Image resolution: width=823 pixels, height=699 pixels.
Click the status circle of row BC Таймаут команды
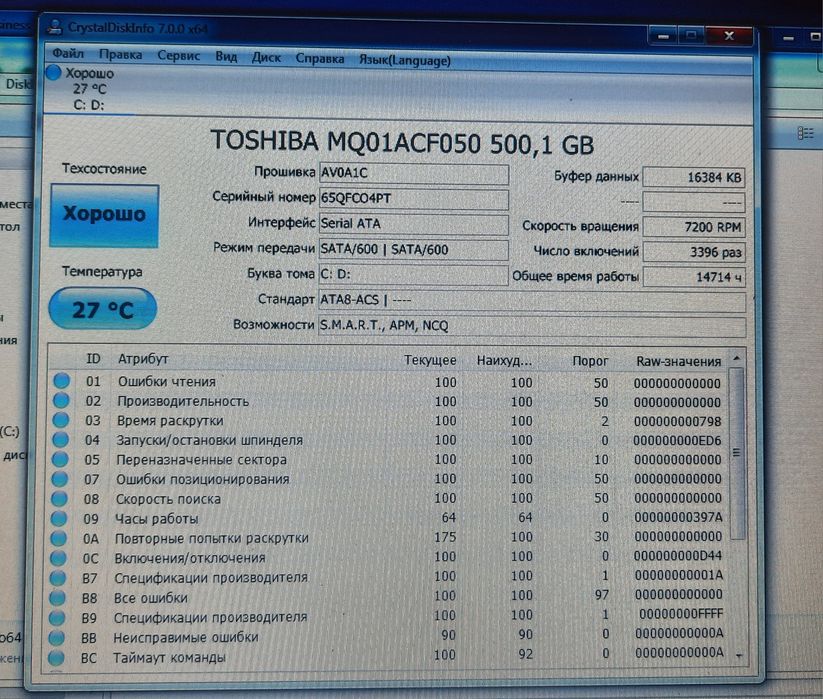(56, 658)
